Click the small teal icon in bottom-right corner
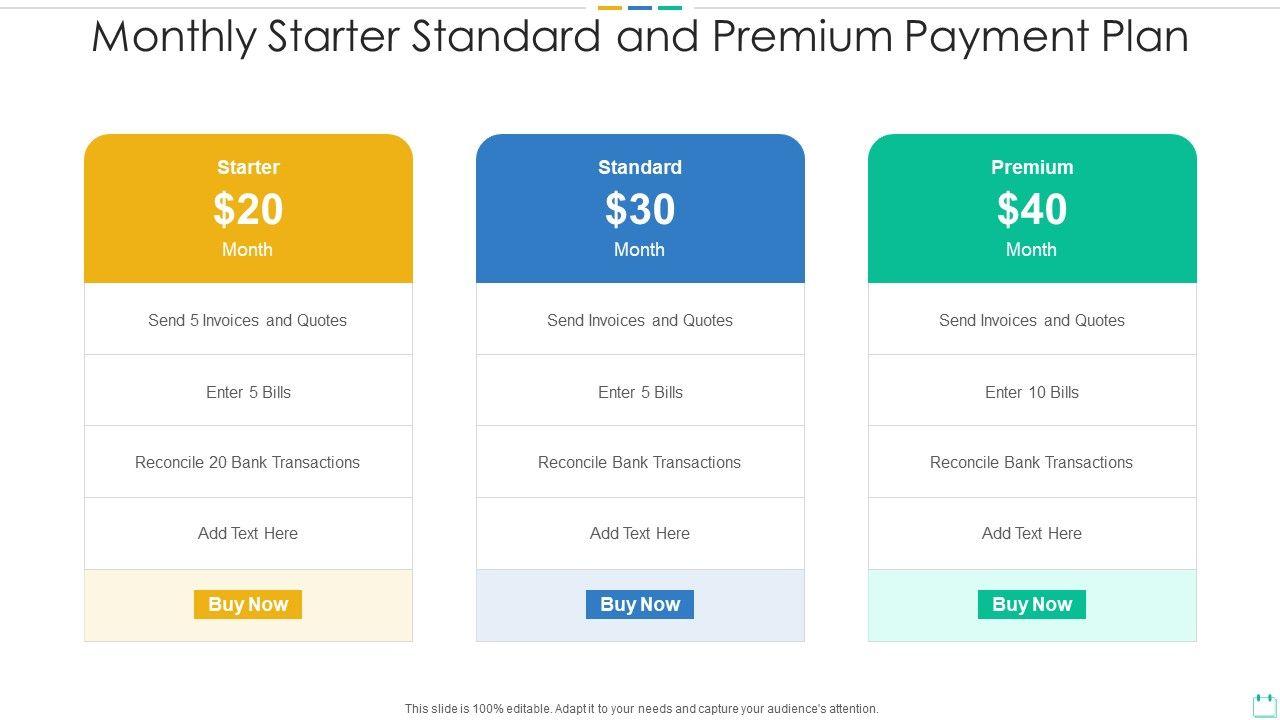Screen dimensions: 1280x720 click(x=1264, y=705)
